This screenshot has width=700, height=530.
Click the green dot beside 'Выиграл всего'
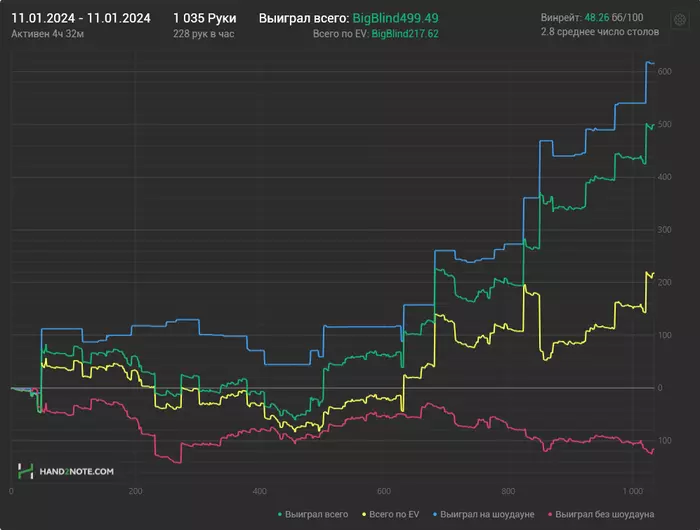pyautogui.click(x=279, y=515)
